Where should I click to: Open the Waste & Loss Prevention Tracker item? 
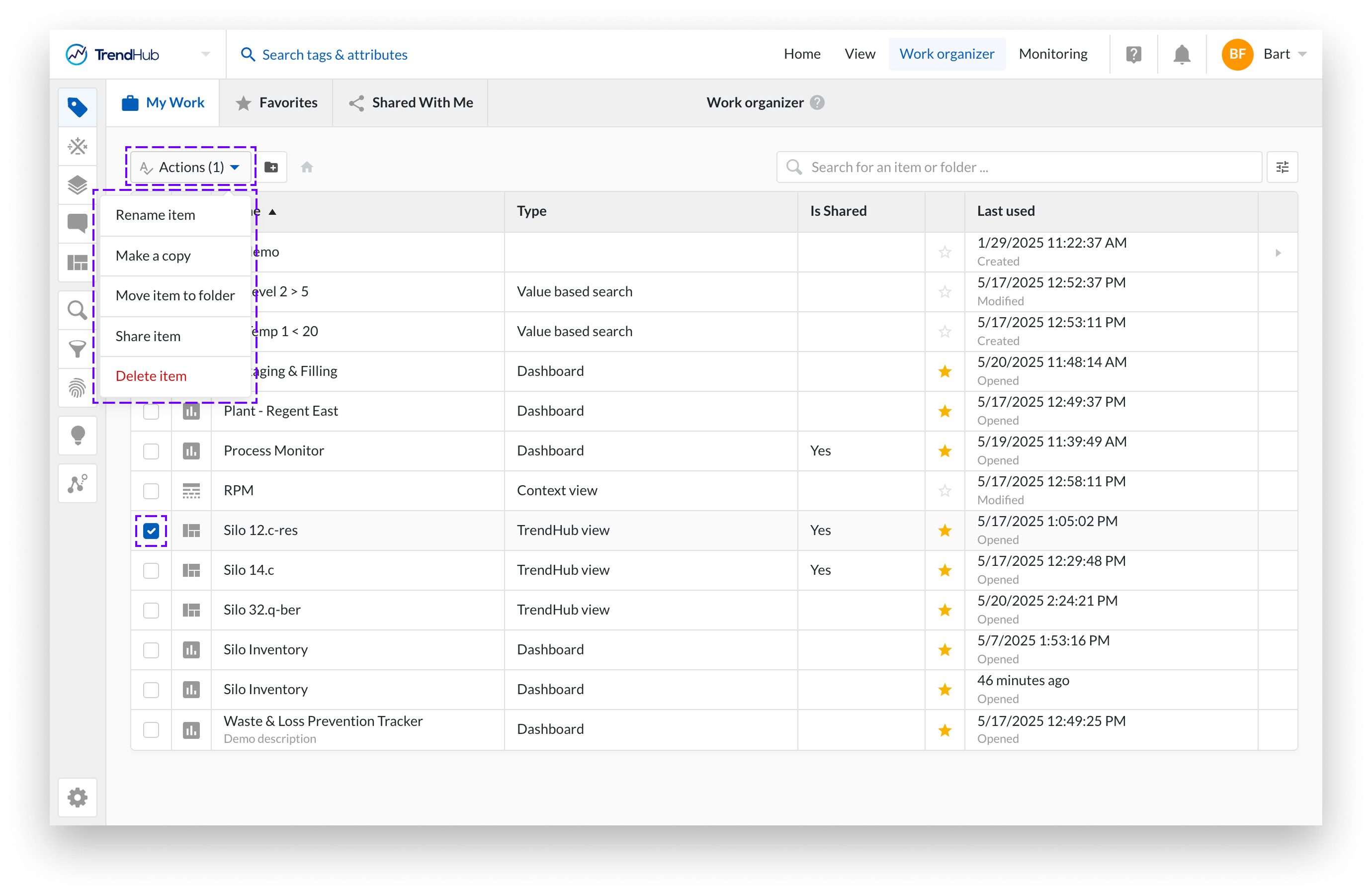click(323, 721)
